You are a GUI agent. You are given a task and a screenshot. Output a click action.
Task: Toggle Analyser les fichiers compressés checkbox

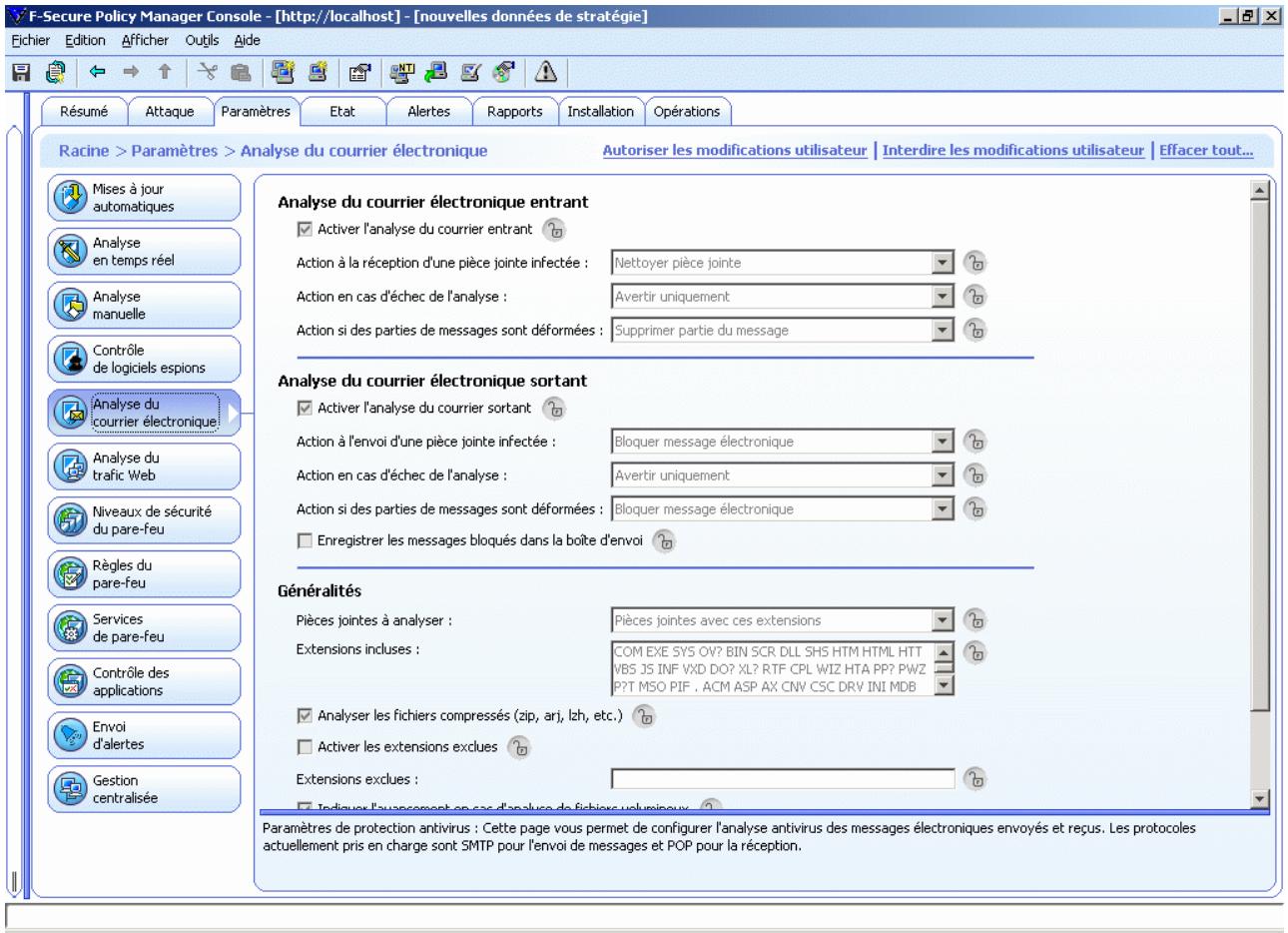click(306, 716)
